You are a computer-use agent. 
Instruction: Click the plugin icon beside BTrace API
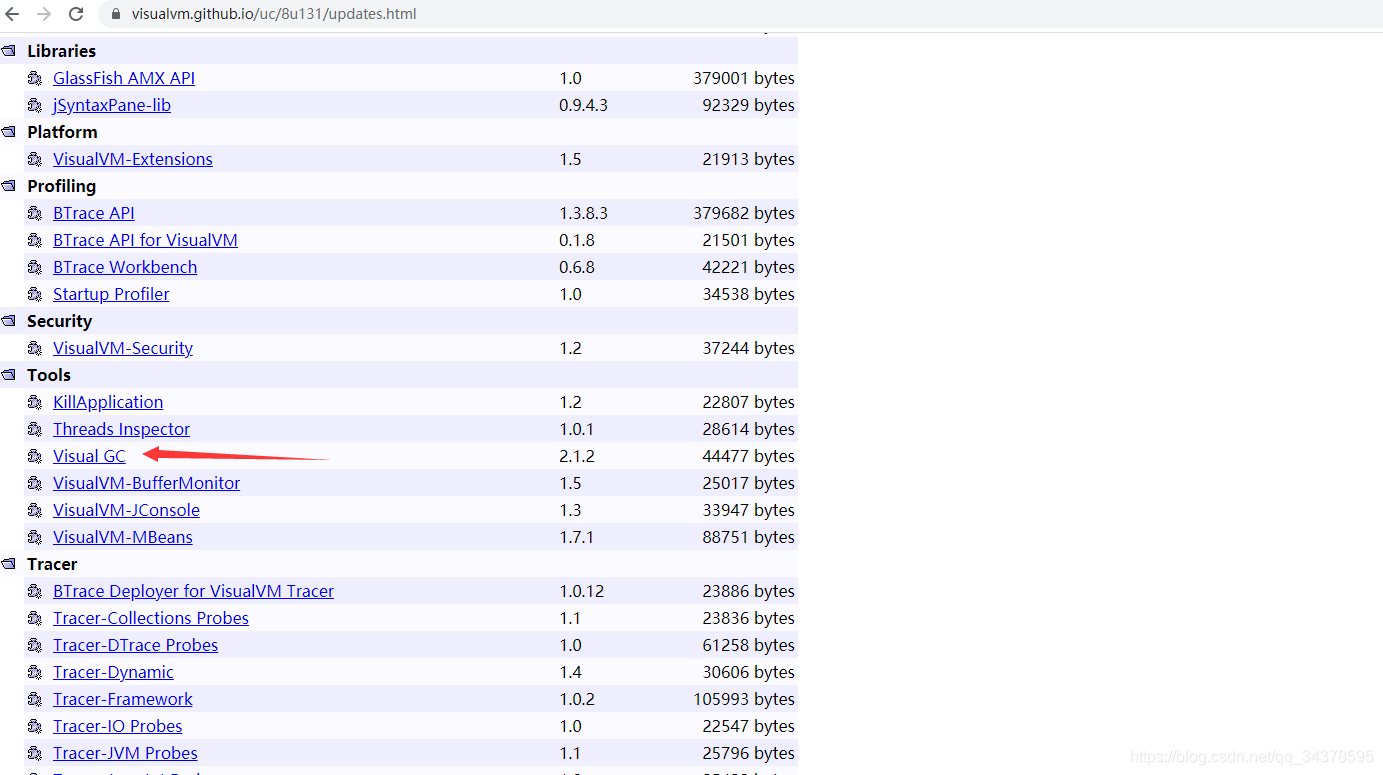click(35, 213)
